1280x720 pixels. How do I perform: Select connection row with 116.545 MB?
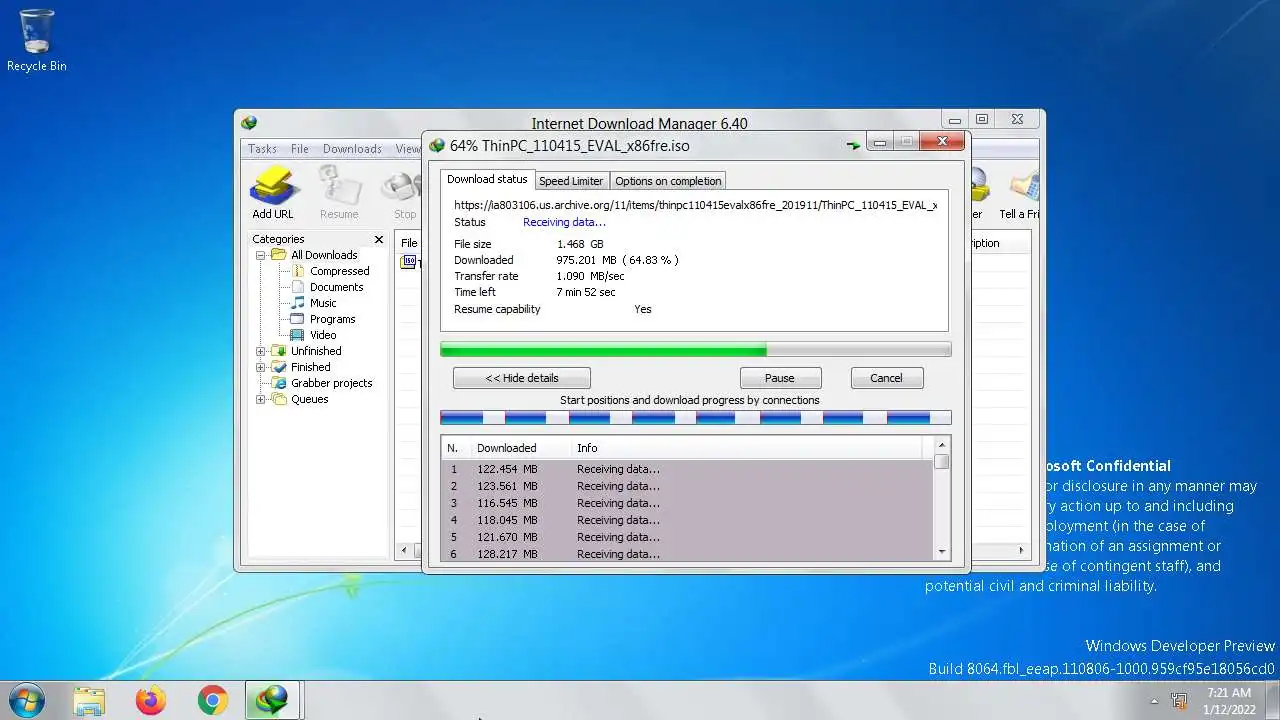click(x=687, y=503)
